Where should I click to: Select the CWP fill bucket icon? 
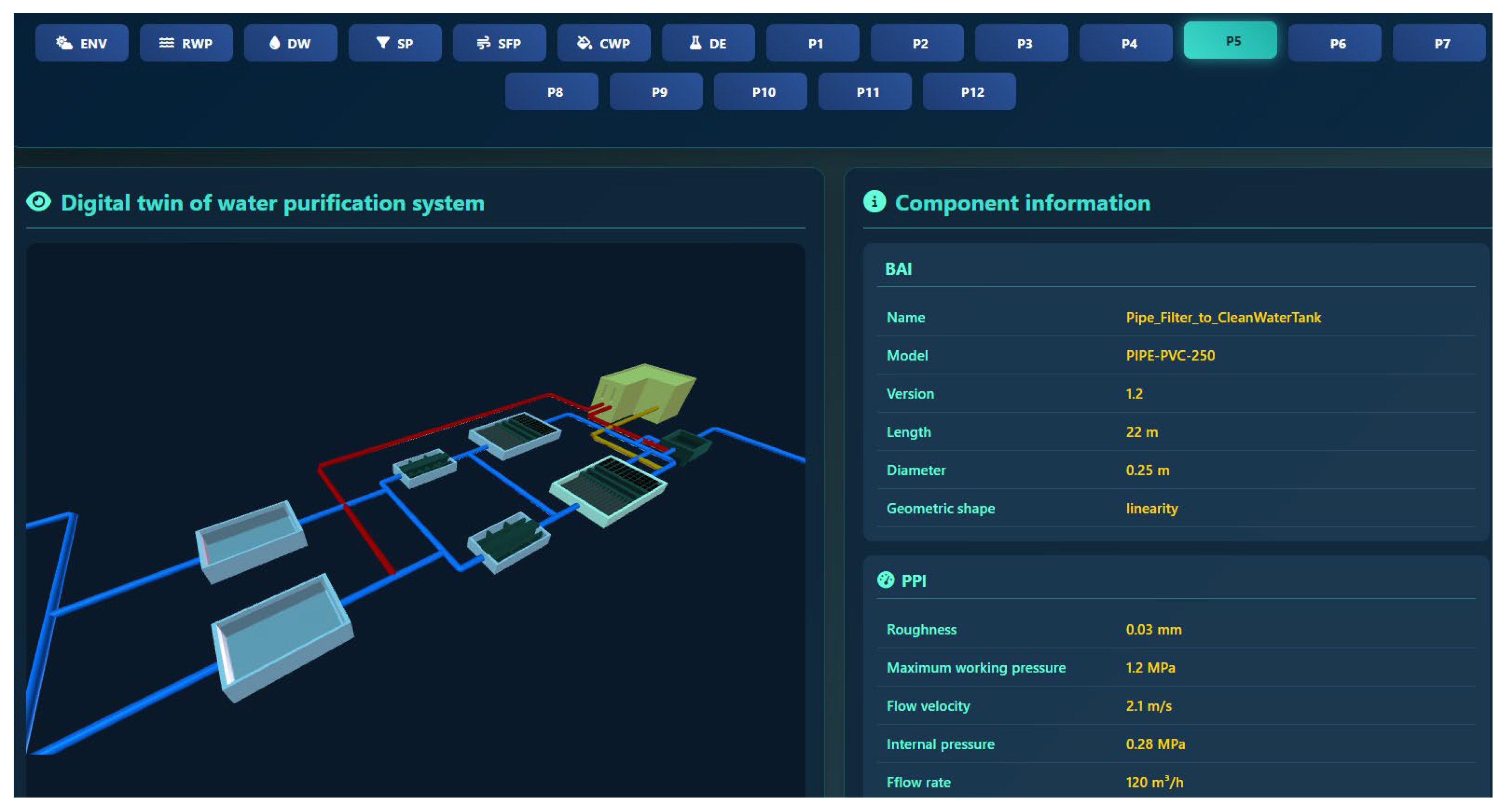583,43
